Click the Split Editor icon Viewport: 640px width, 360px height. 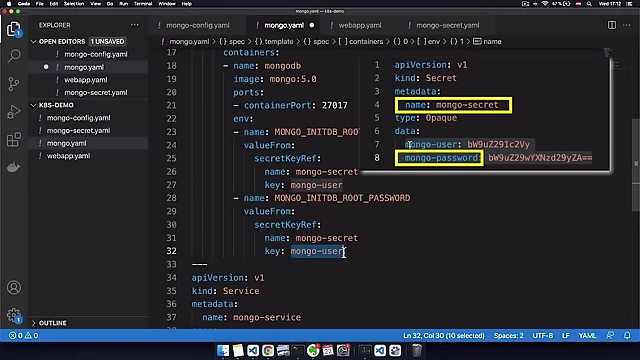pos(611,25)
